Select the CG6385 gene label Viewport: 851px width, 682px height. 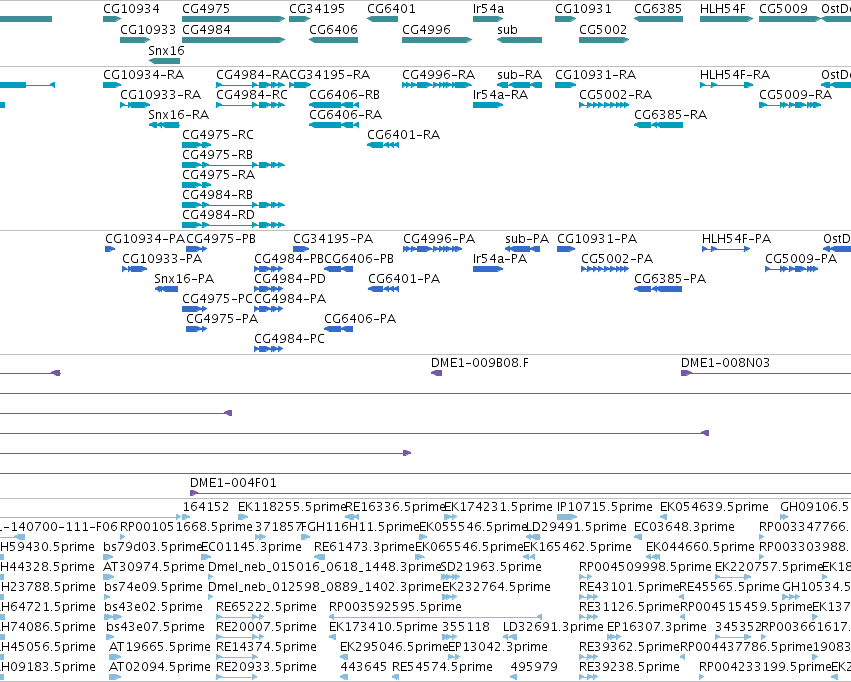click(658, 9)
